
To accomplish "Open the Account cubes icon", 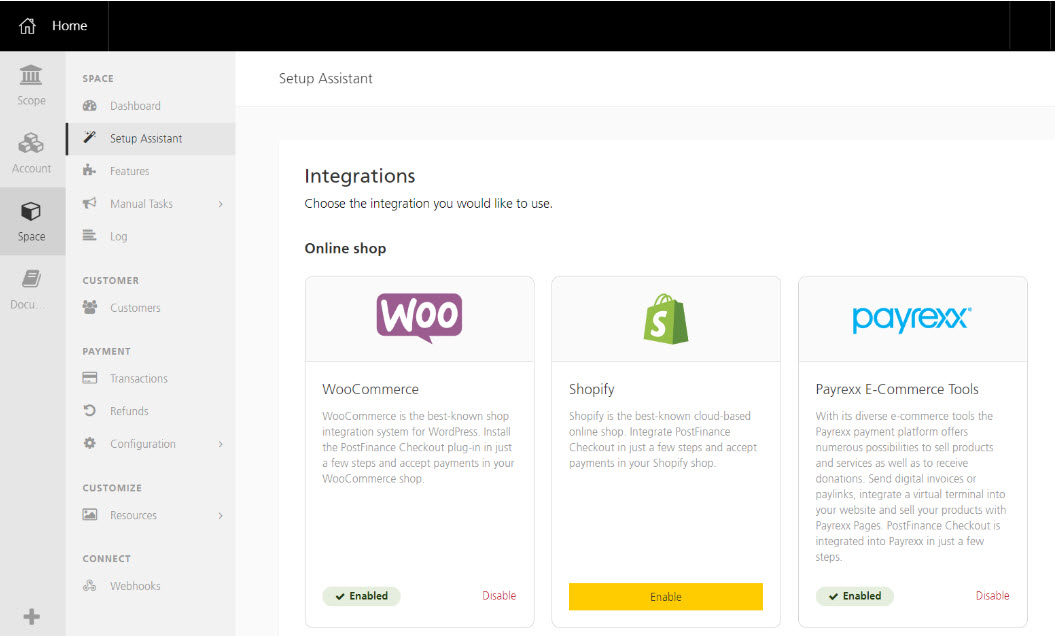I will point(31,143).
